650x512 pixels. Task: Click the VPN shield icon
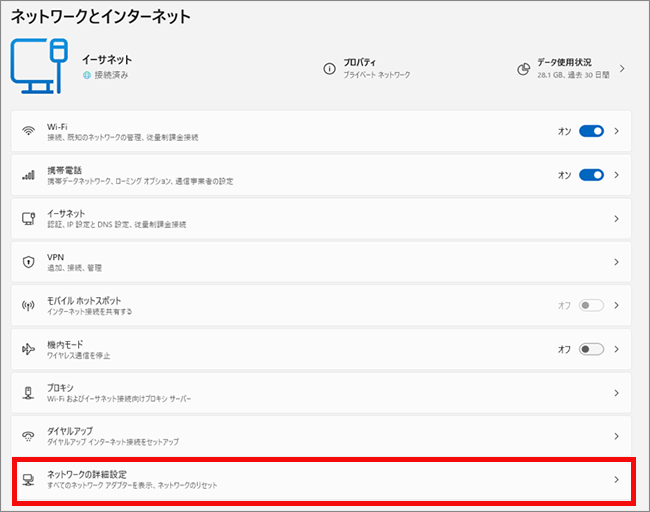tap(28, 262)
